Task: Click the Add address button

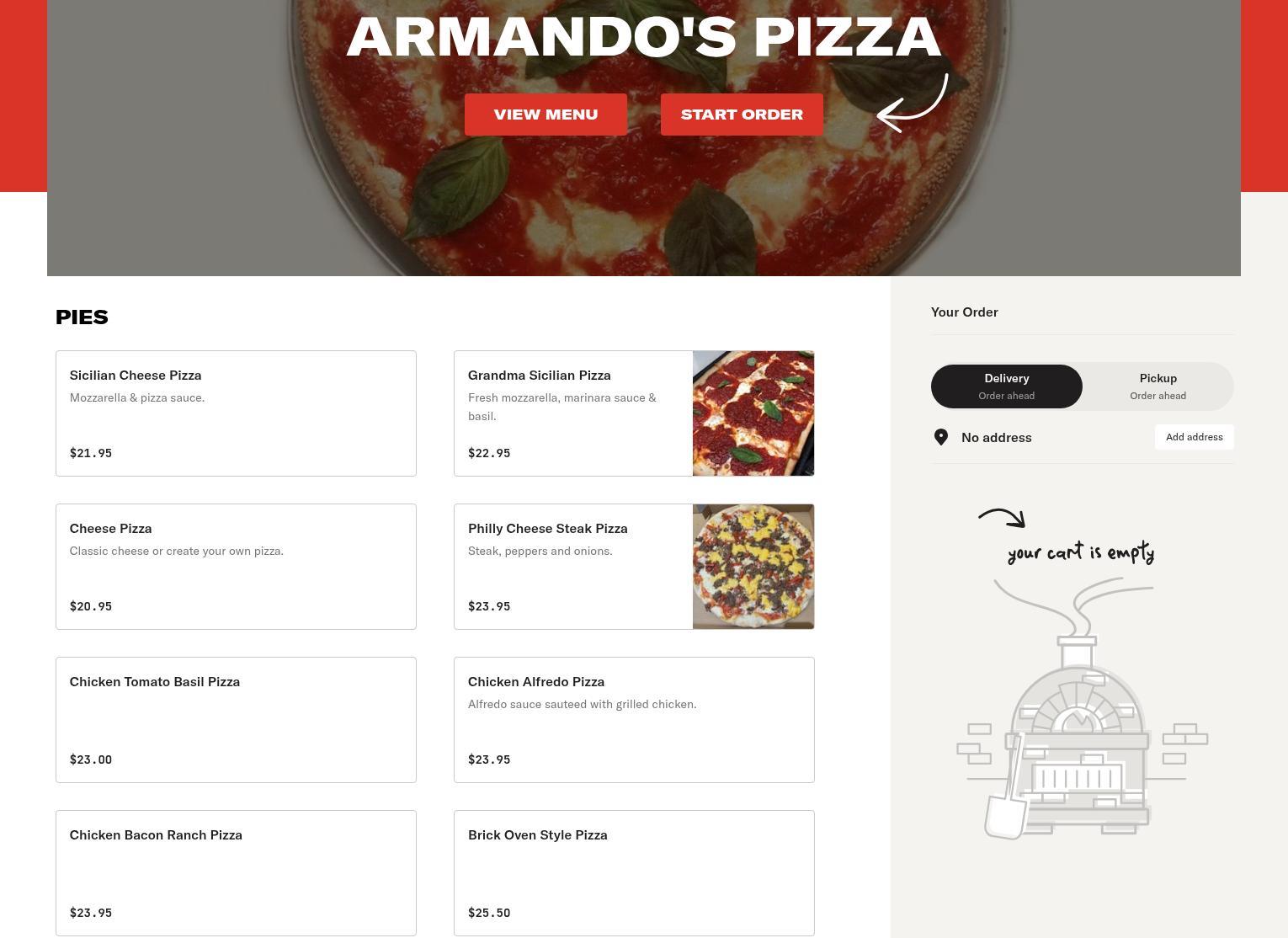Action: coord(1194,437)
